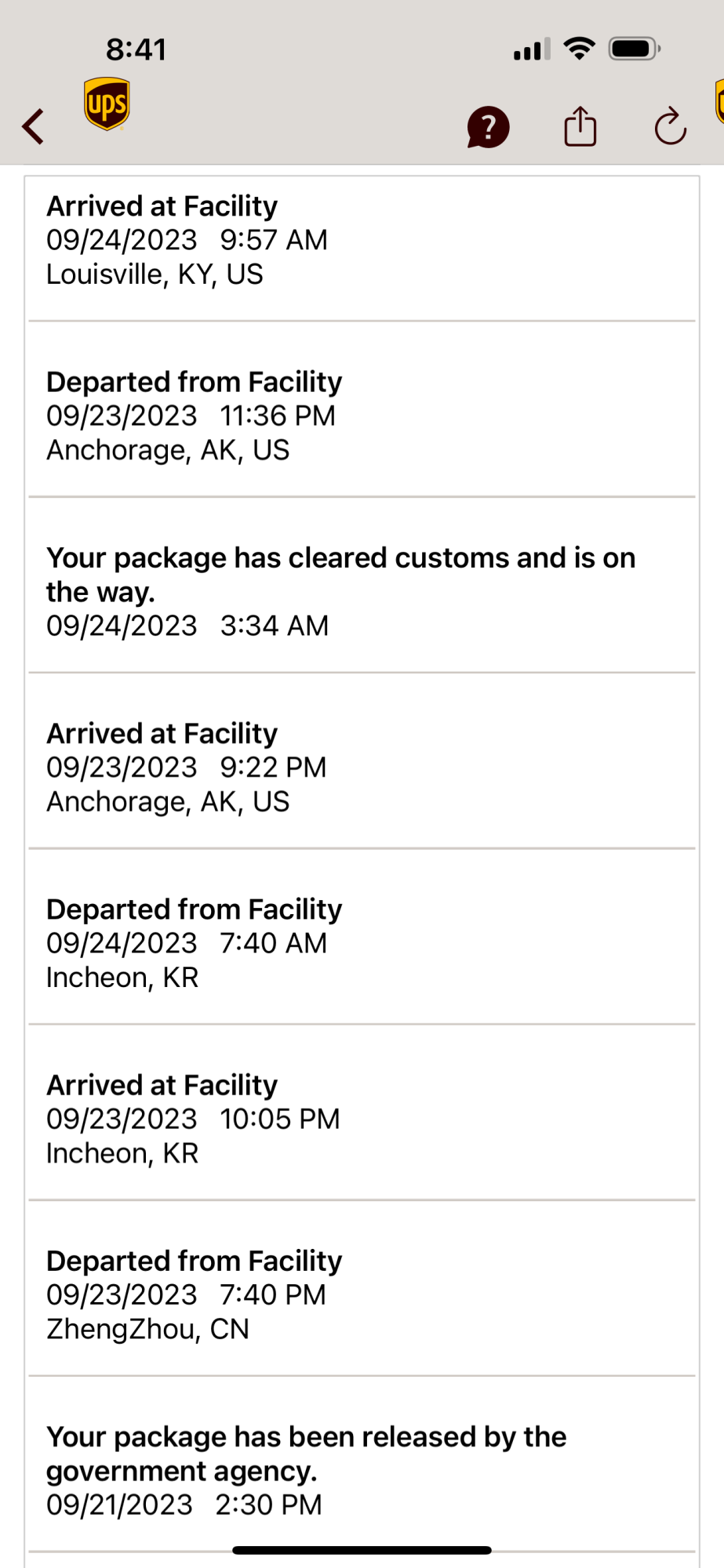Tap the home indicator bar

(x=362, y=1550)
